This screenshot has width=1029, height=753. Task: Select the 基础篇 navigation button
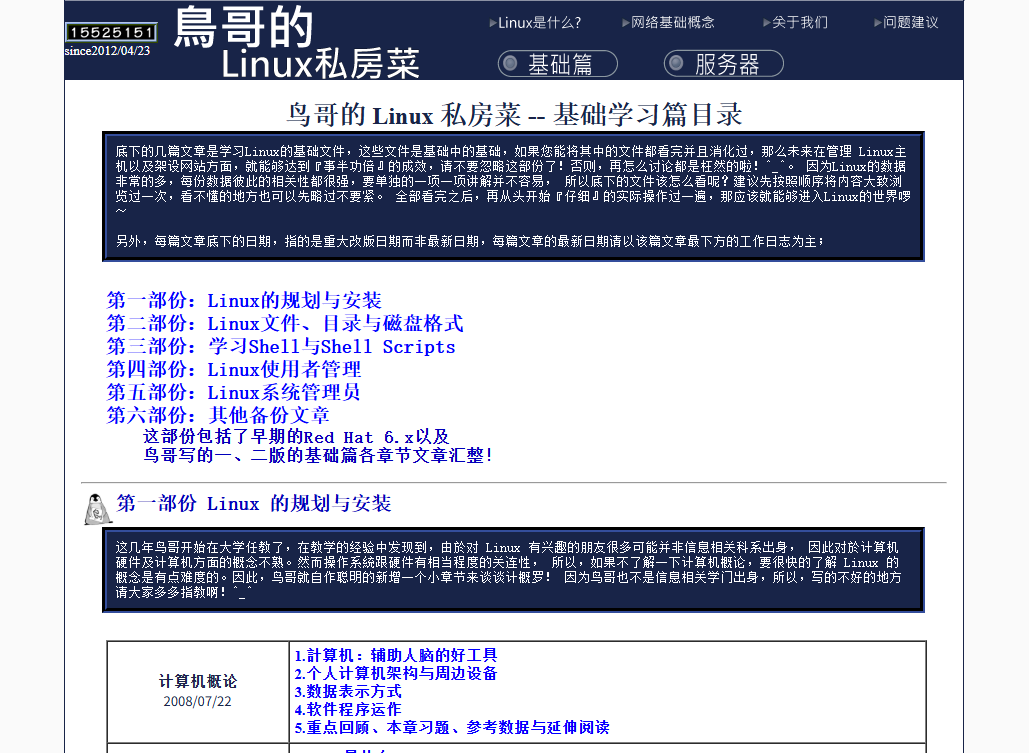tap(558, 64)
